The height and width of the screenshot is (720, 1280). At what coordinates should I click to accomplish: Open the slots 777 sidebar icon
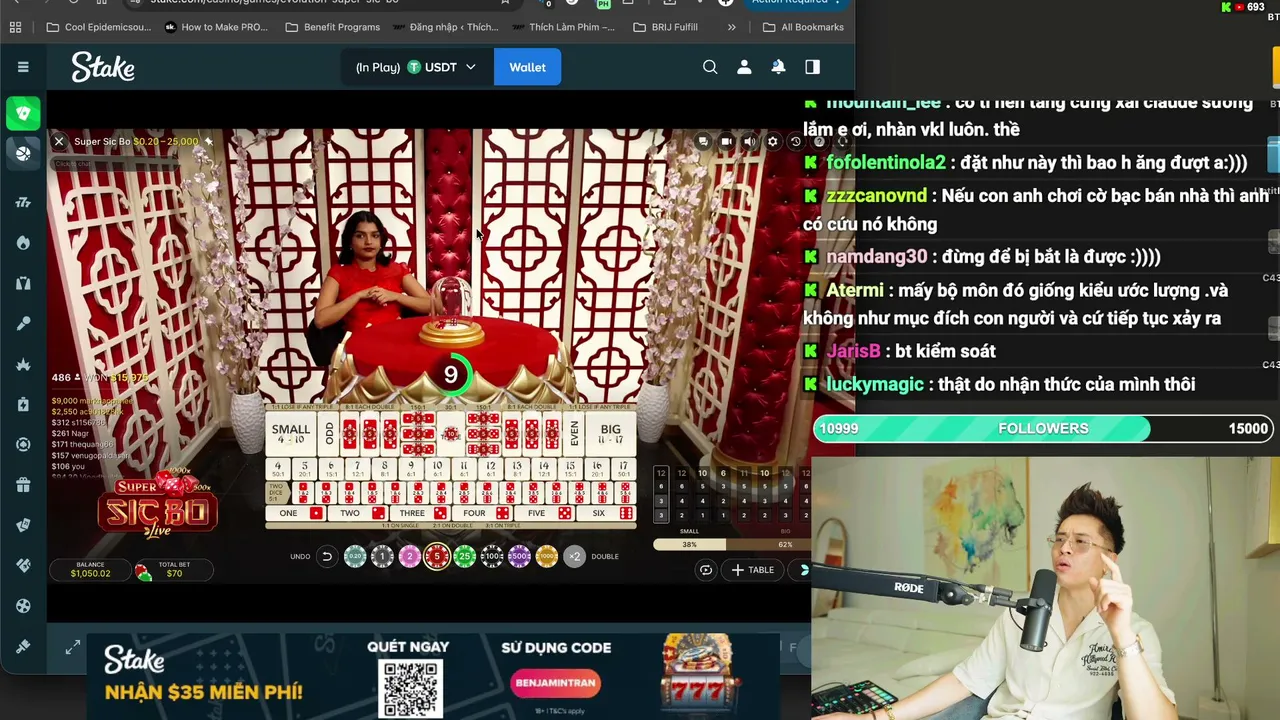point(23,203)
